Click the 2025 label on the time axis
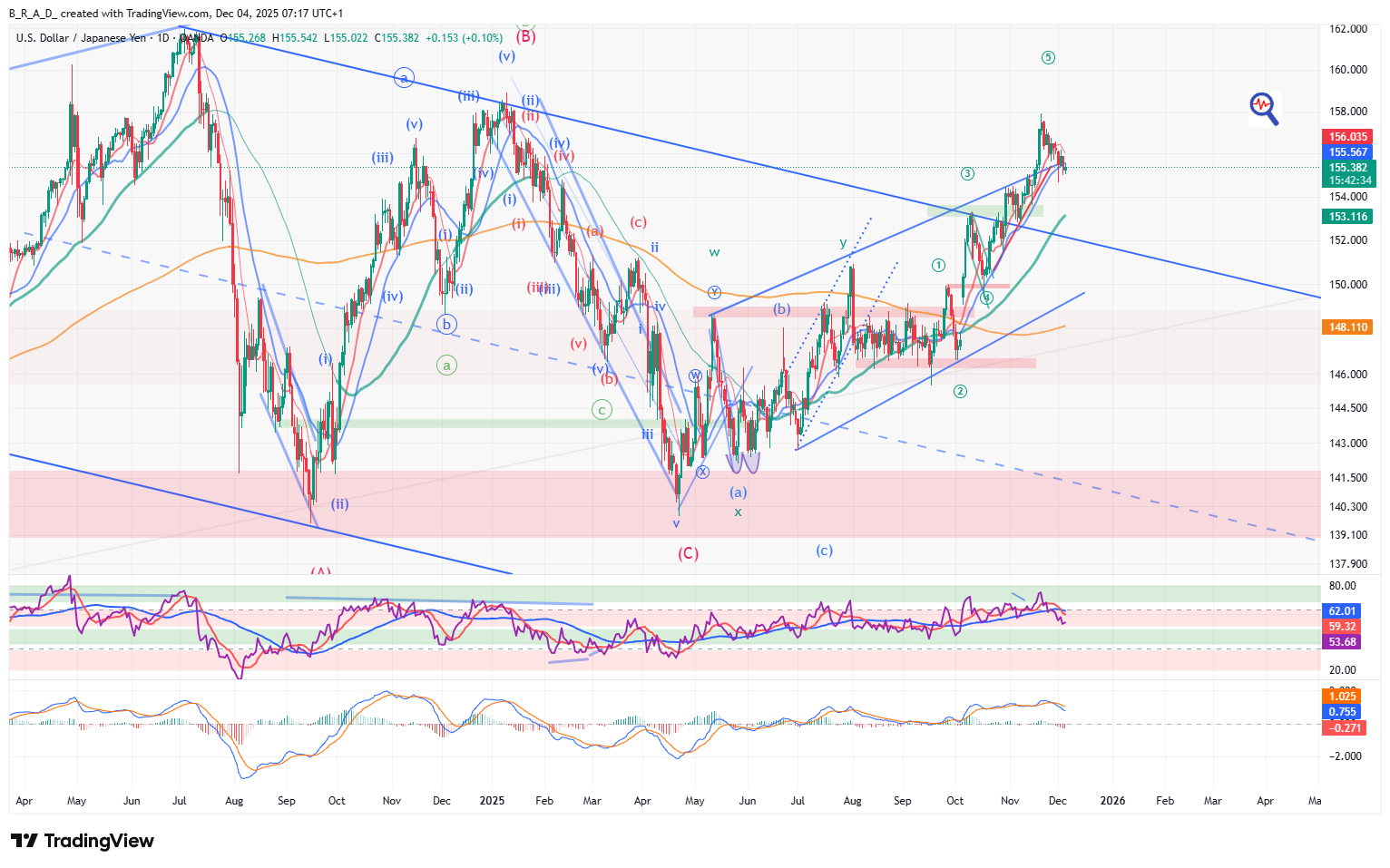Image resolution: width=1390 pixels, height=868 pixels. (492, 801)
